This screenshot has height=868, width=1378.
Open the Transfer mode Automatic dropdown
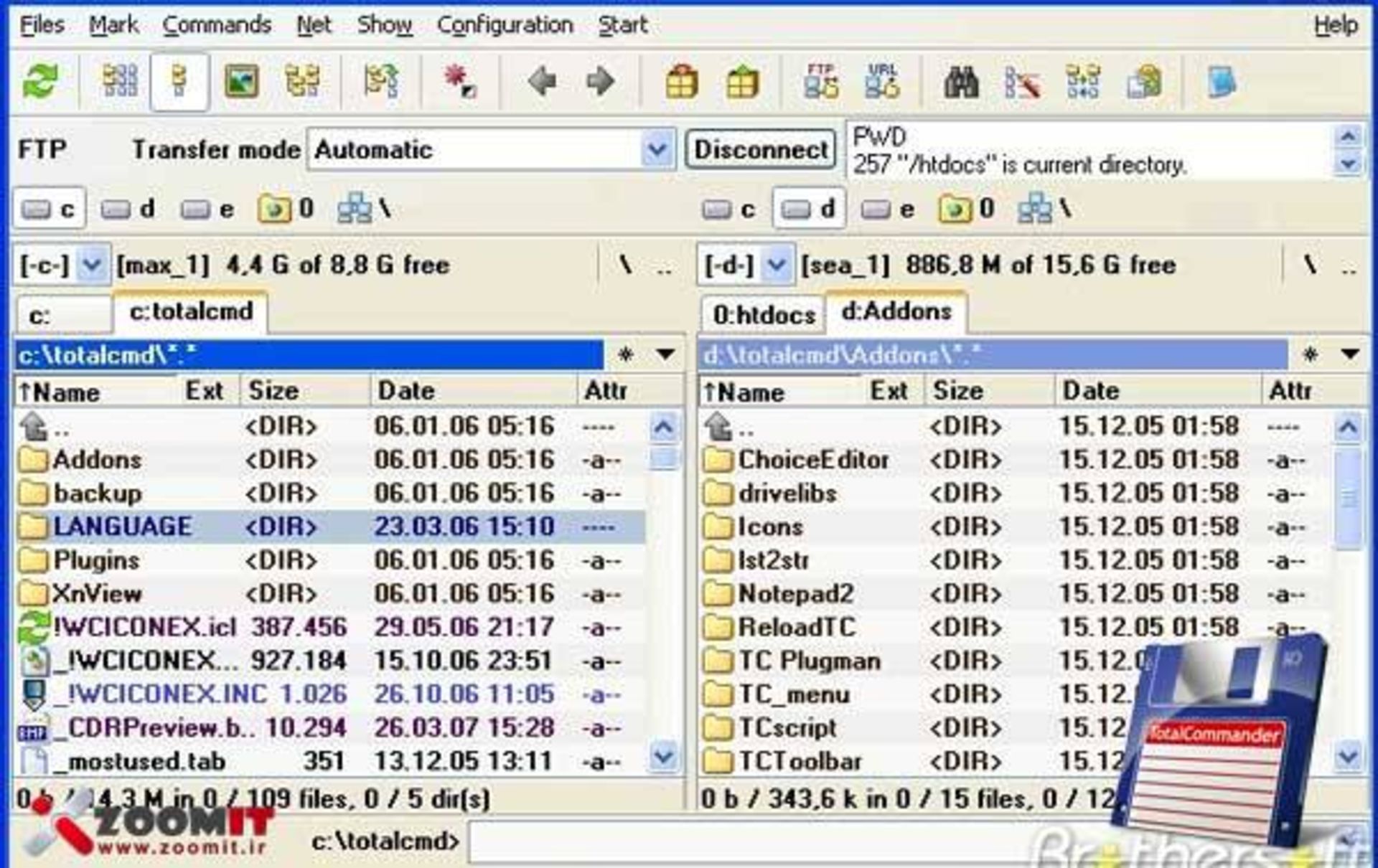click(657, 150)
